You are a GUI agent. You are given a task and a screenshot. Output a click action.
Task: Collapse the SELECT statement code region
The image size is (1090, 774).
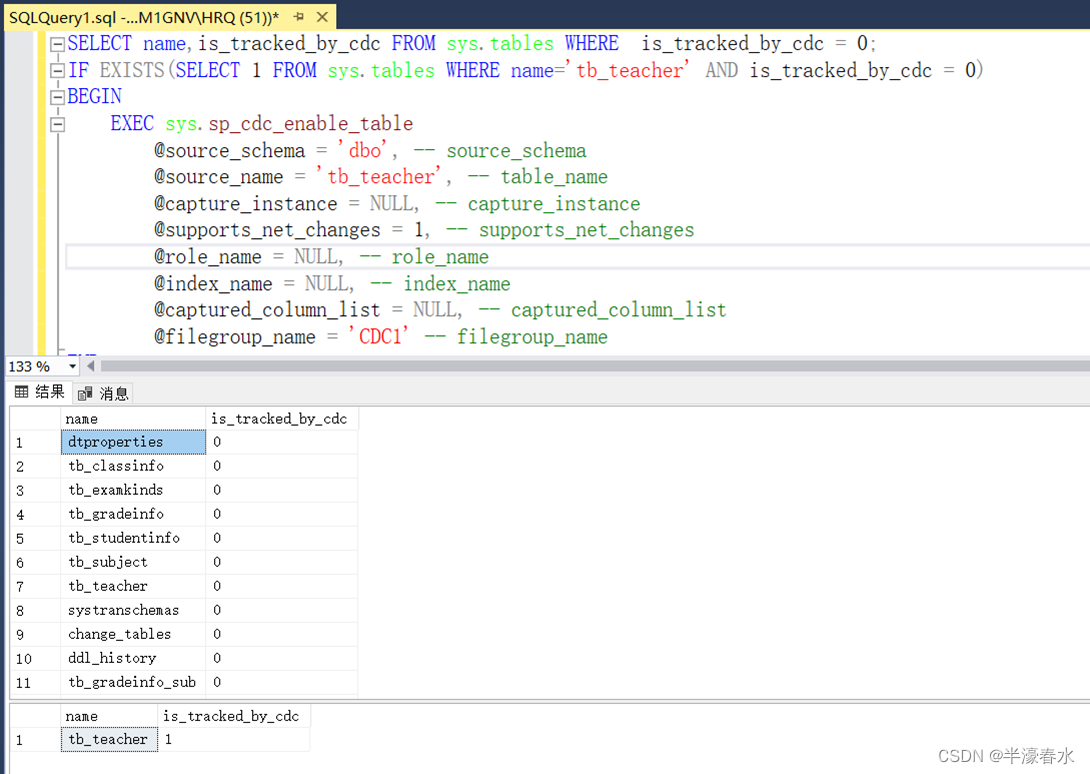[57, 42]
